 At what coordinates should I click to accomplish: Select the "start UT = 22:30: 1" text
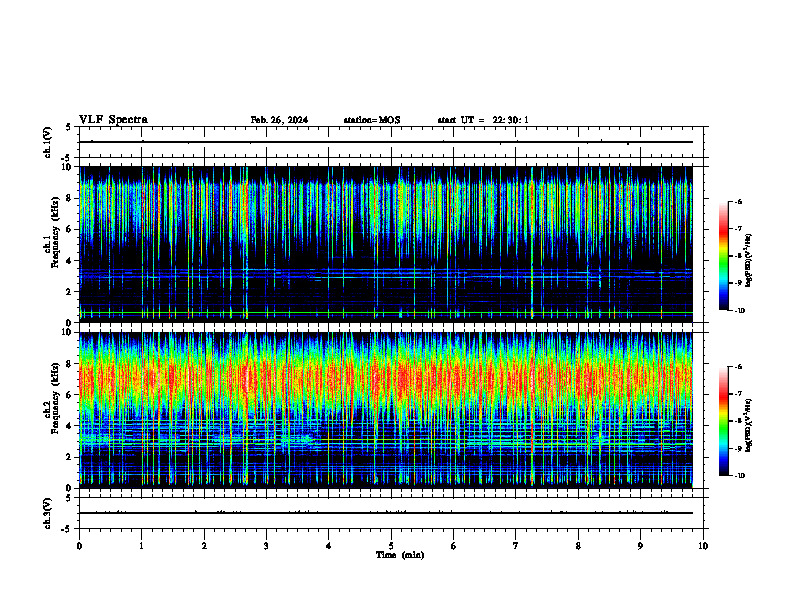click(x=483, y=120)
